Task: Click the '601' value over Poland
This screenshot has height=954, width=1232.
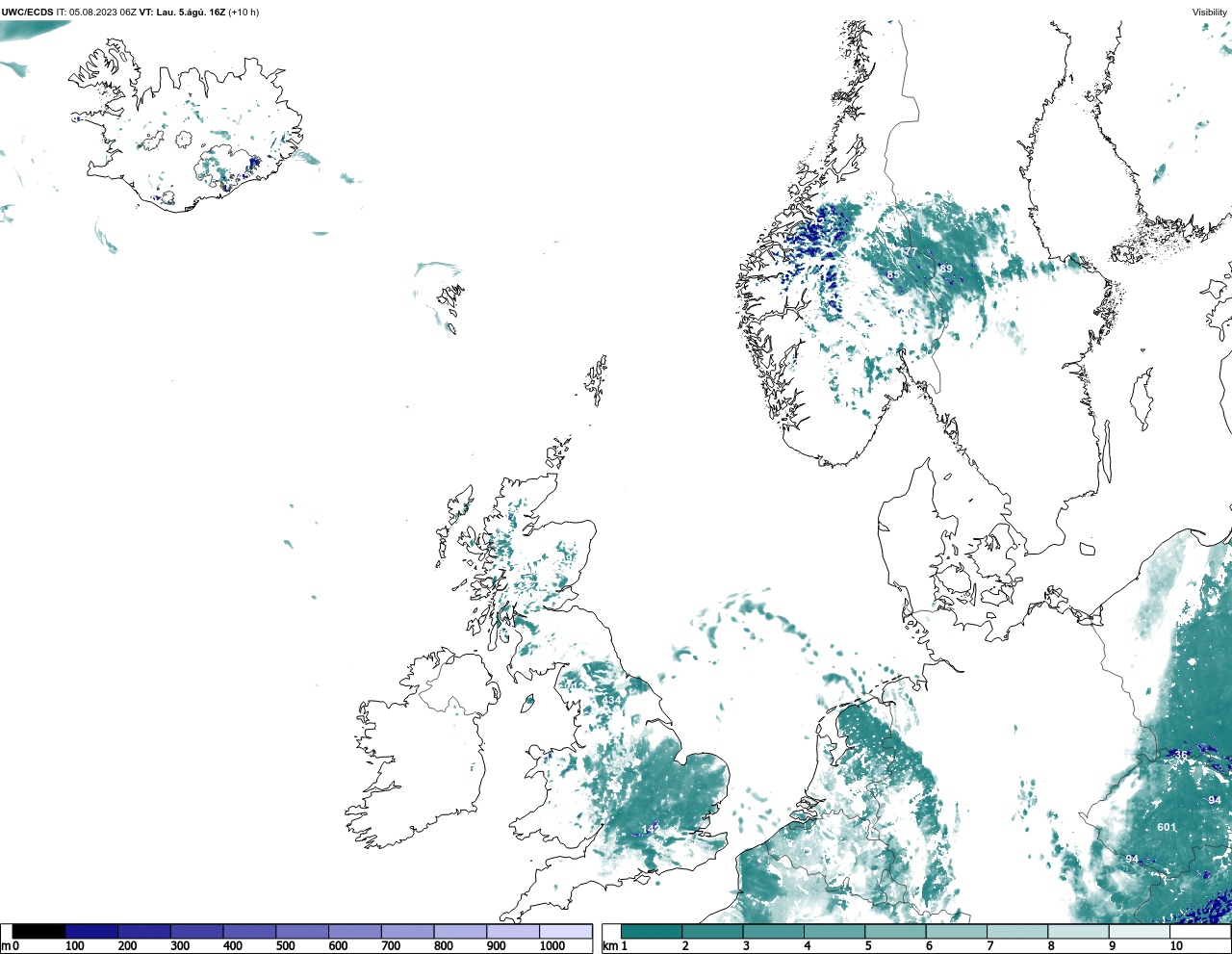Action: [x=1167, y=827]
